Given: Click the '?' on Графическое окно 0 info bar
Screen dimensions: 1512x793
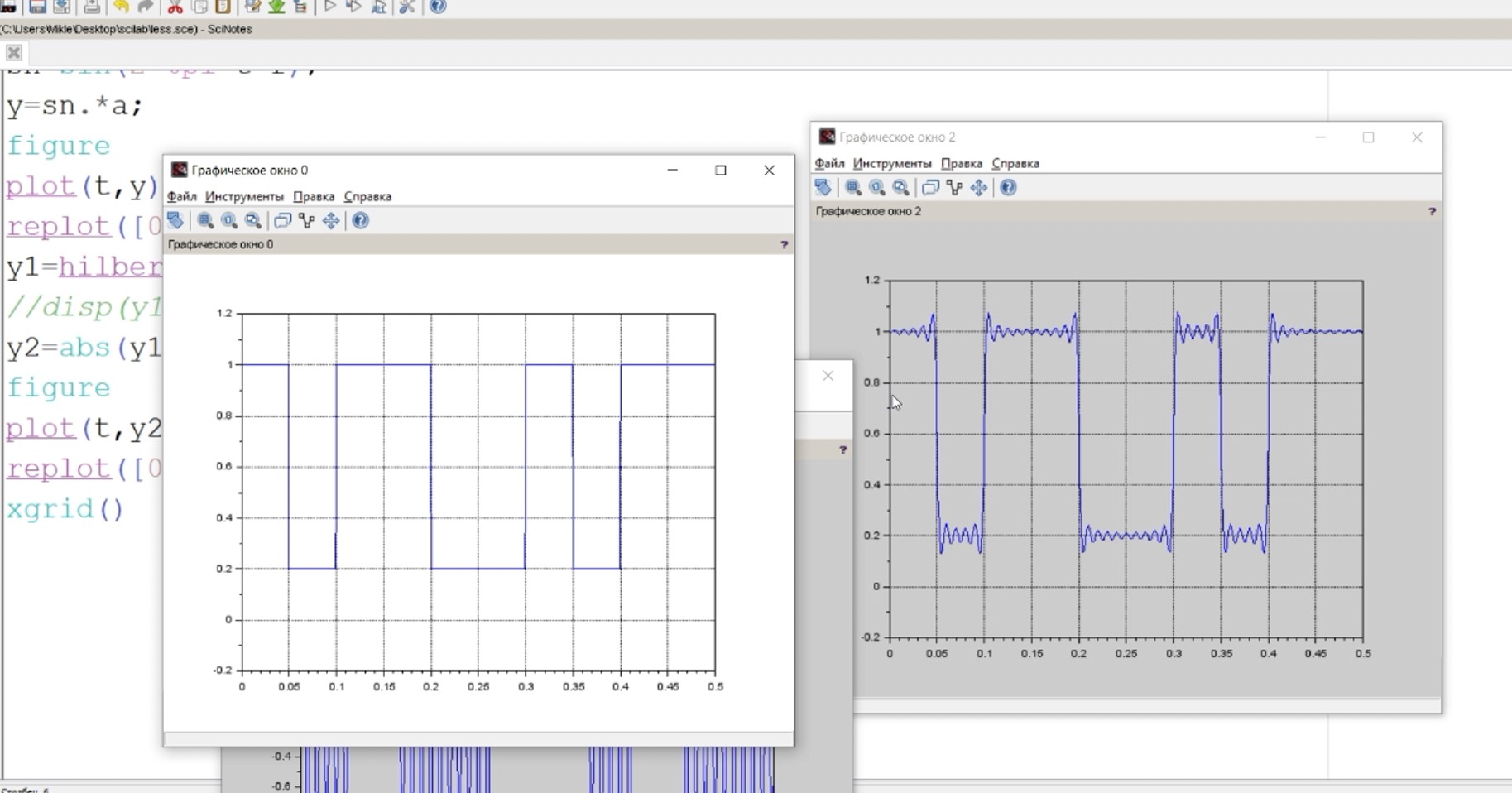Looking at the screenshot, I should click(x=784, y=244).
